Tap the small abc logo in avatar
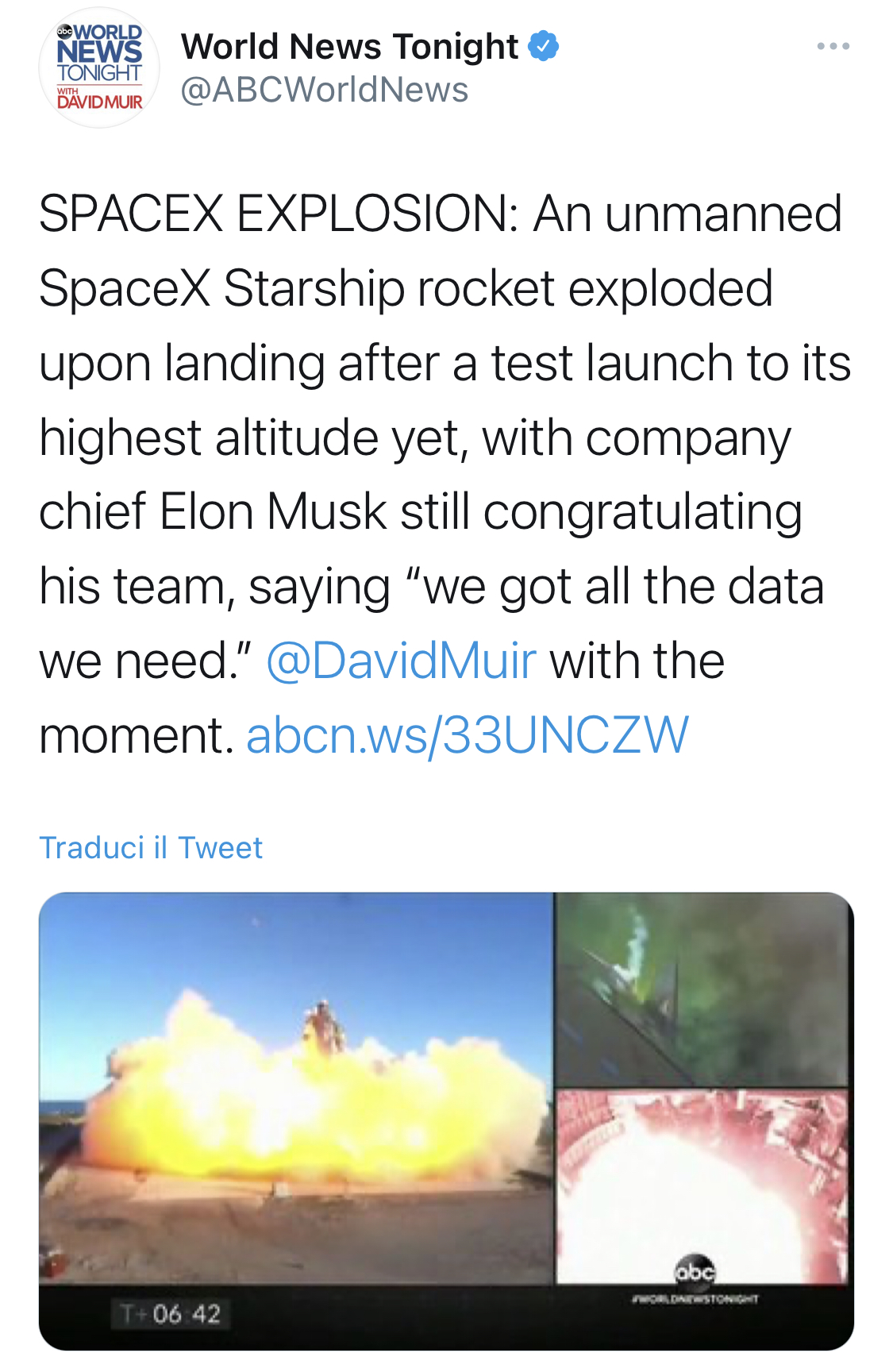 coord(64,32)
